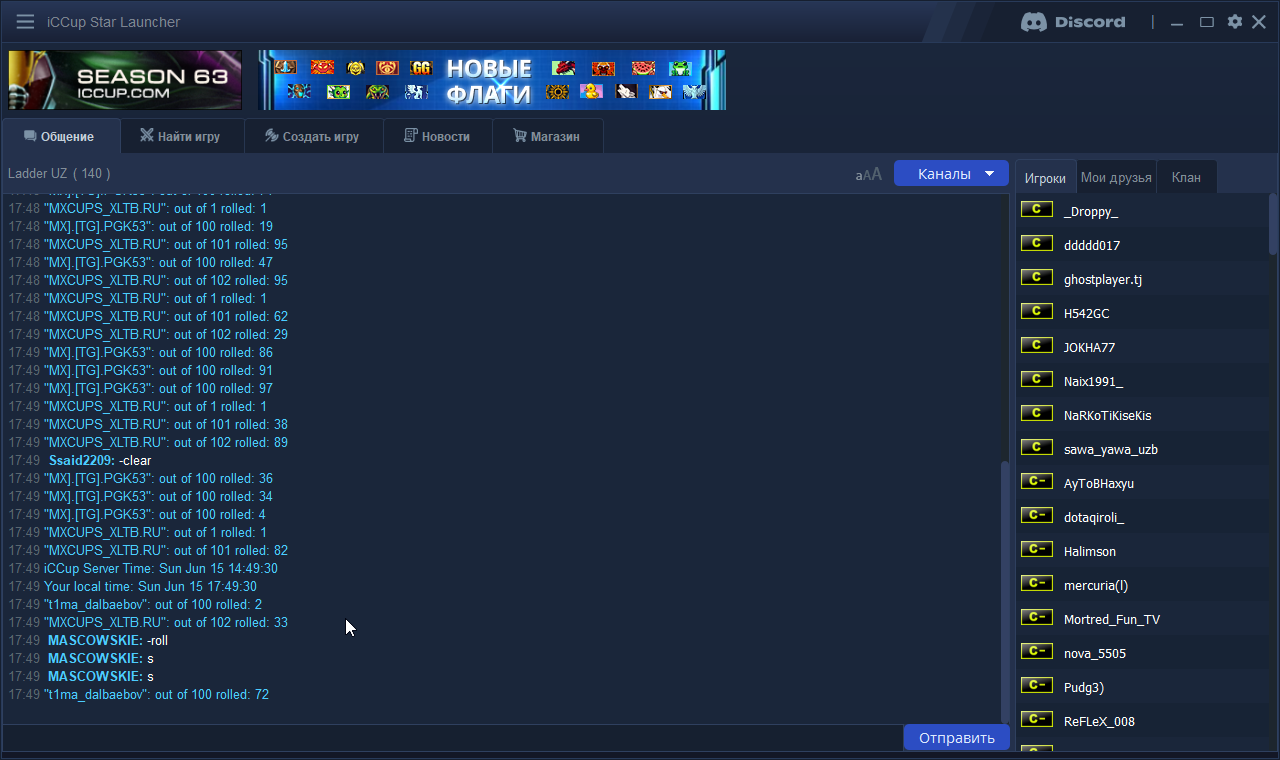The height and width of the screenshot is (760, 1280).
Task: Click MASCOWSKIE name in -roll message
Action: [x=95, y=640]
